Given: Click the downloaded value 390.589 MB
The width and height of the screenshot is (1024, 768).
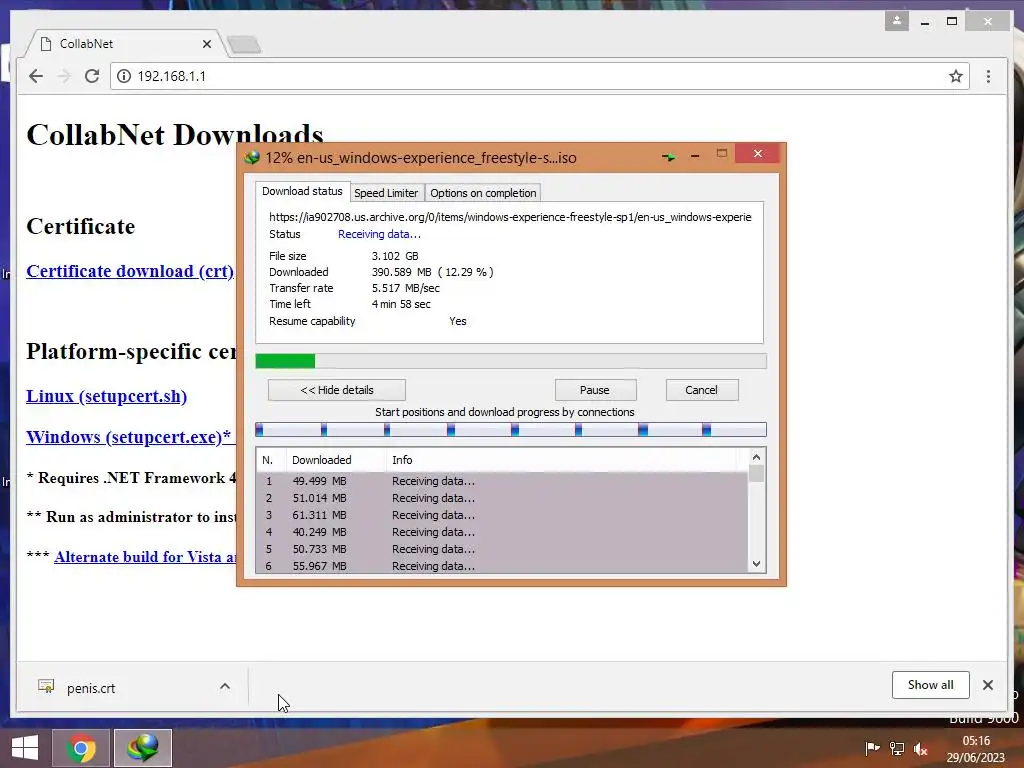Looking at the screenshot, I should pyautogui.click(x=402, y=272).
